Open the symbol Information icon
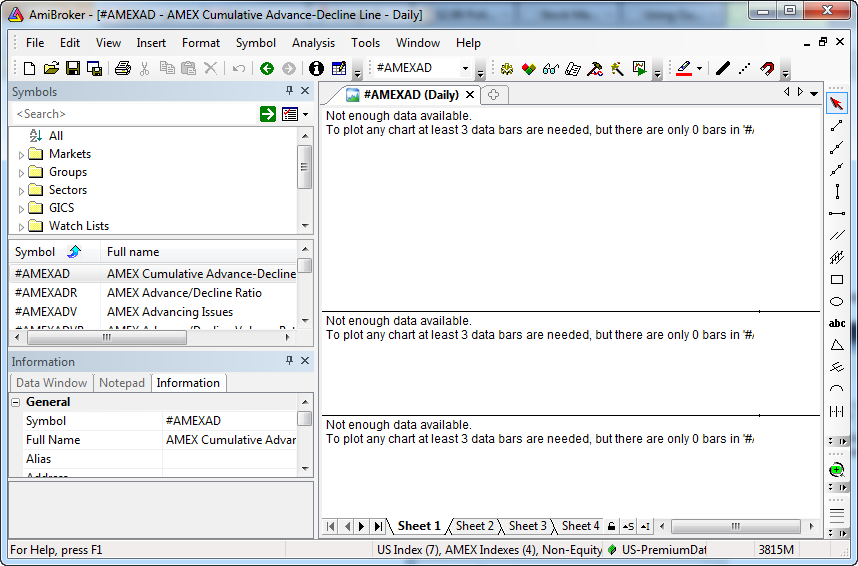This screenshot has height=566, width=858. coord(316,68)
